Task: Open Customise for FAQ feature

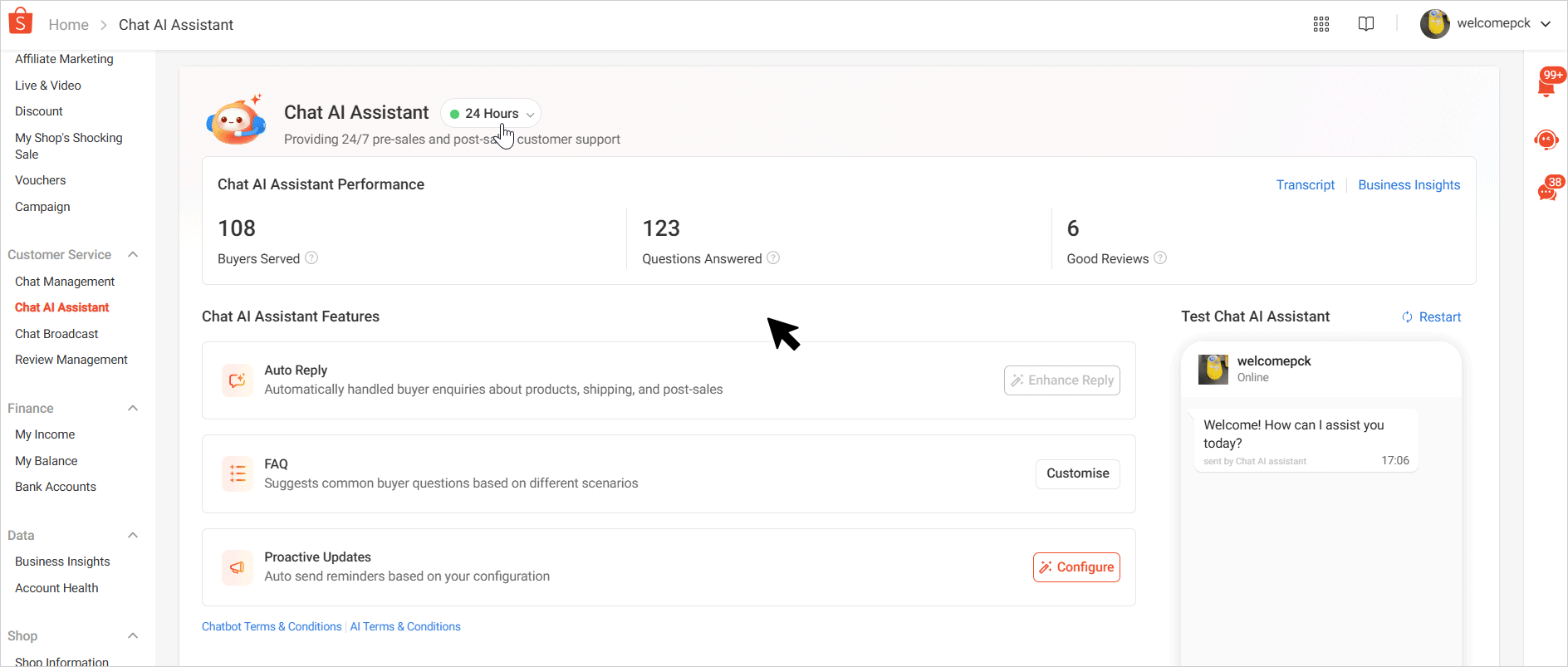Action: click(1077, 473)
